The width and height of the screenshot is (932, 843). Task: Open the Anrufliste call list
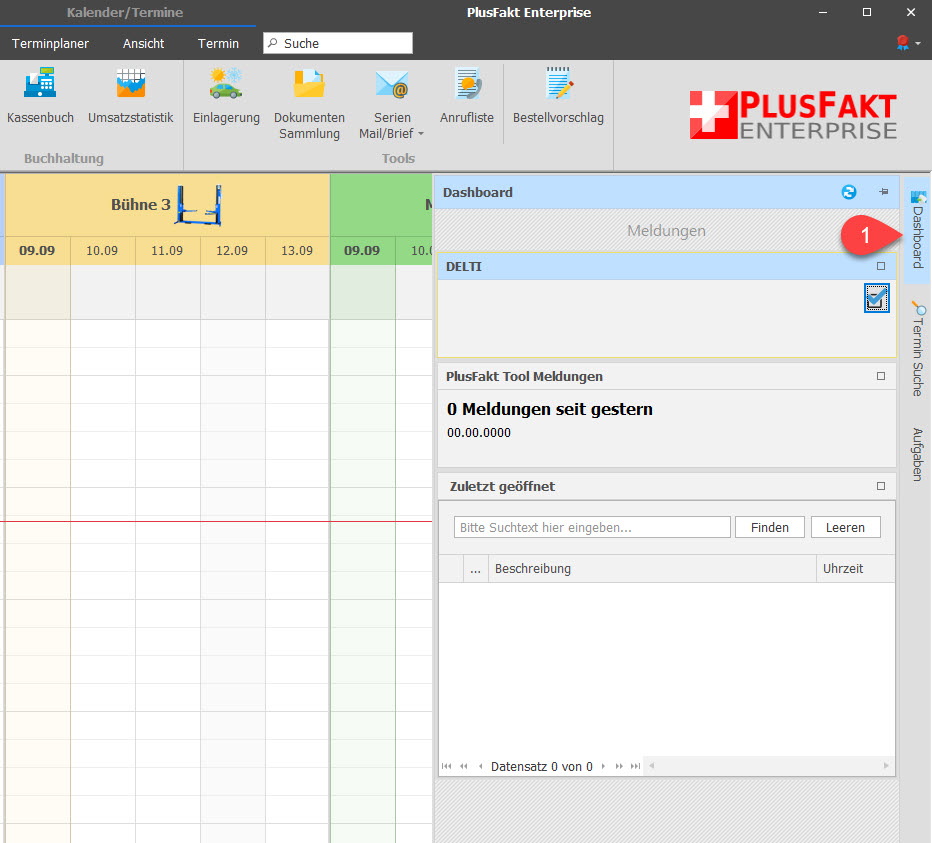click(x=467, y=95)
